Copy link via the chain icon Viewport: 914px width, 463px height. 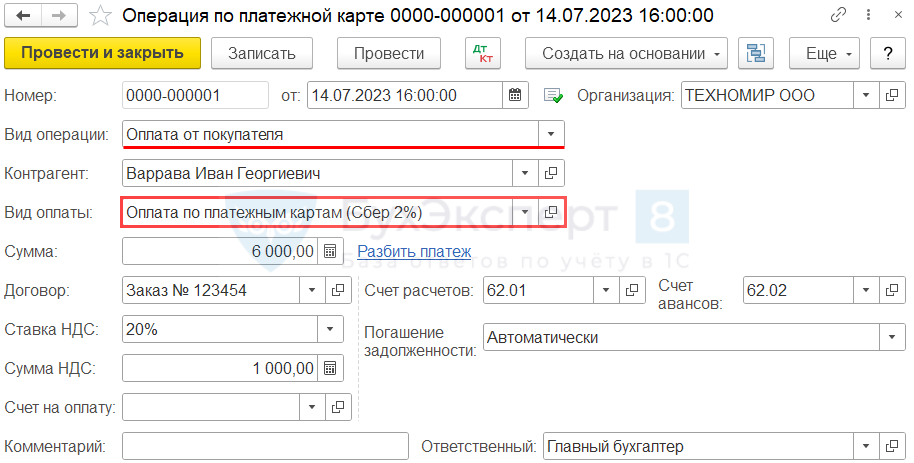(x=836, y=15)
